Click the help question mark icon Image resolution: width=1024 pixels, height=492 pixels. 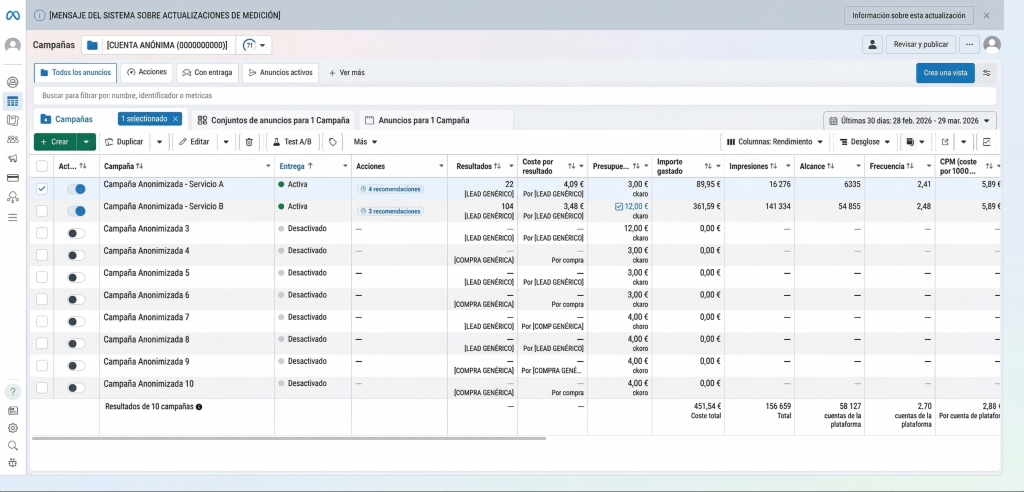(12, 392)
